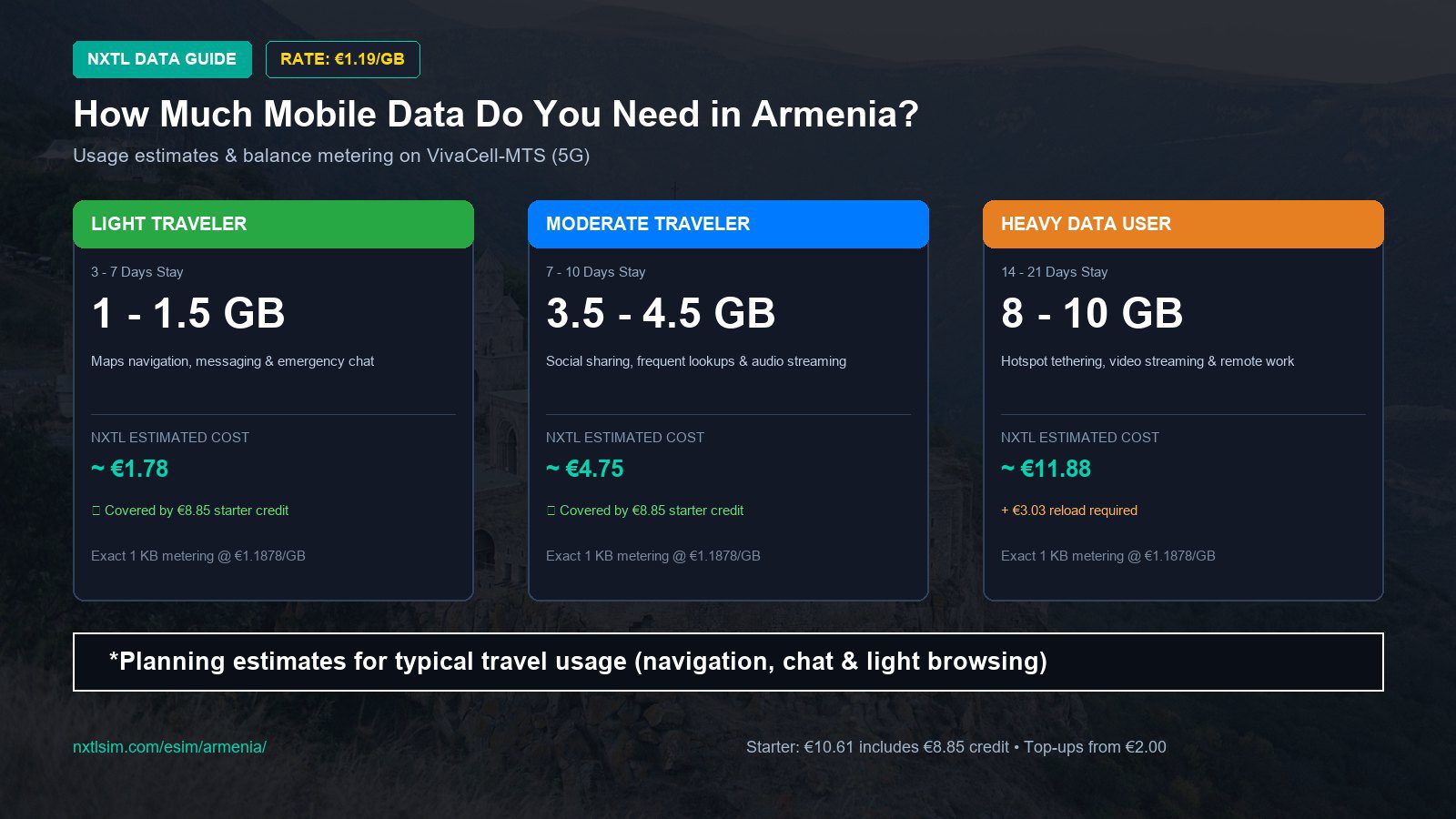Click NXTL ESTIMATED COST in Light Traveler card

[x=170, y=438]
